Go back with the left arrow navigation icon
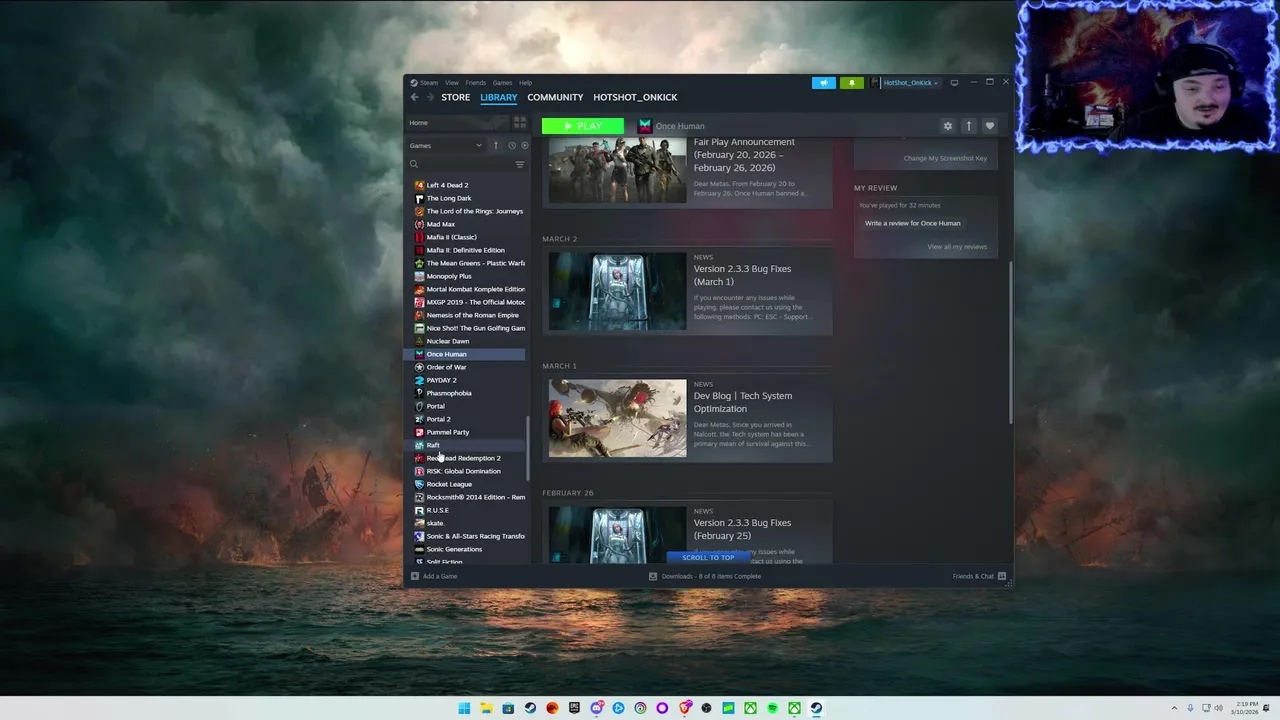Image resolution: width=1280 pixels, height=720 pixels. coord(414,97)
